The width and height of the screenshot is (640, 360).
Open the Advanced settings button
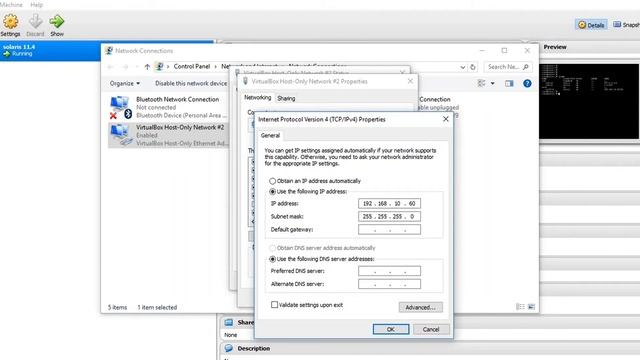(x=420, y=307)
